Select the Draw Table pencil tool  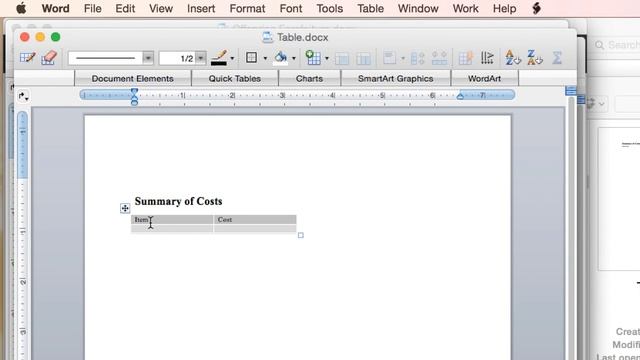point(27,58)
